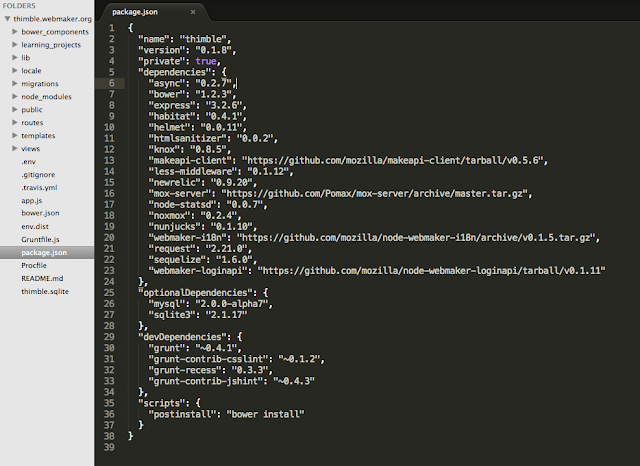Open the env.dist file

(x=35, y=226)
